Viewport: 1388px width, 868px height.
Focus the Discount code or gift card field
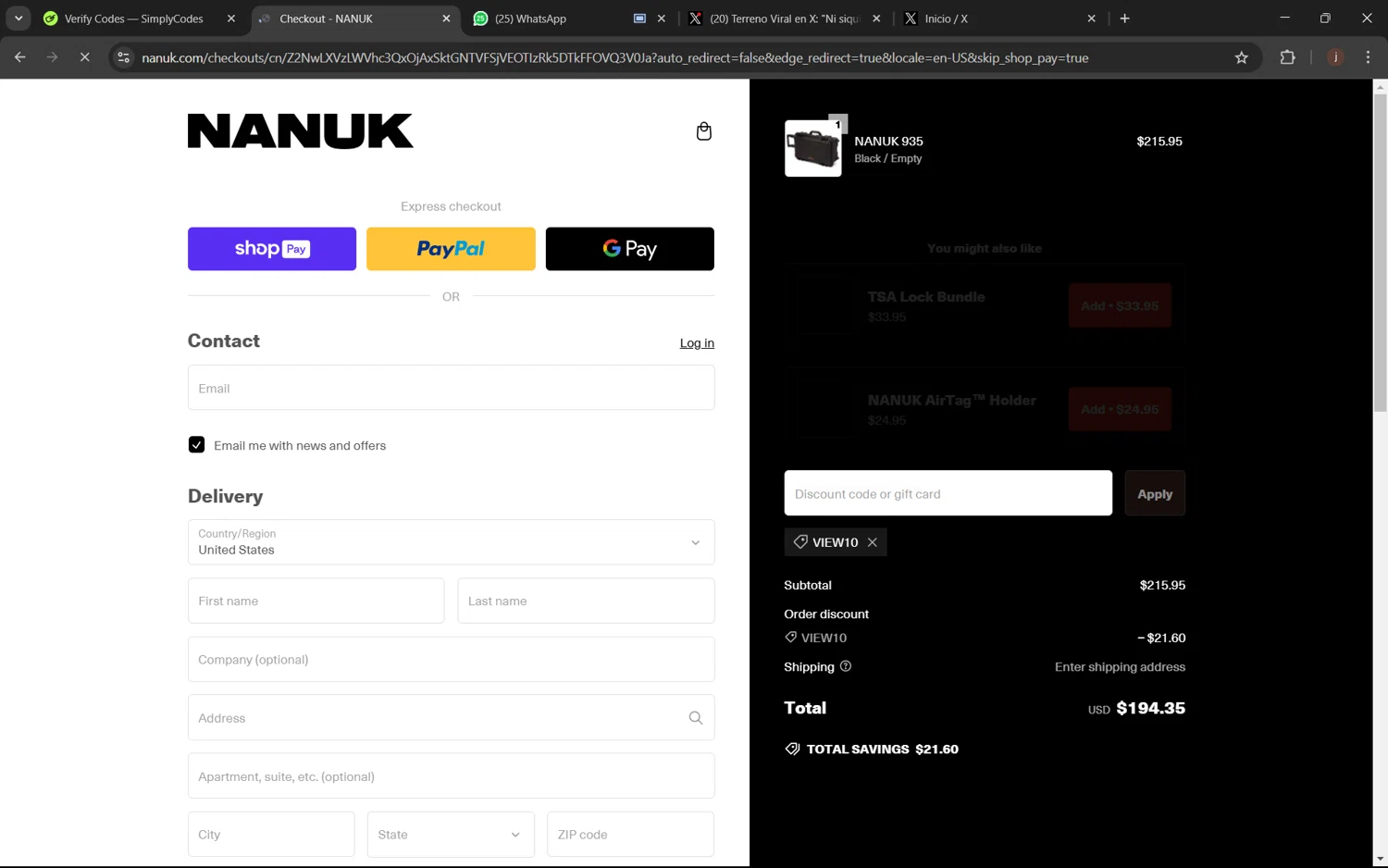point(948,493)
